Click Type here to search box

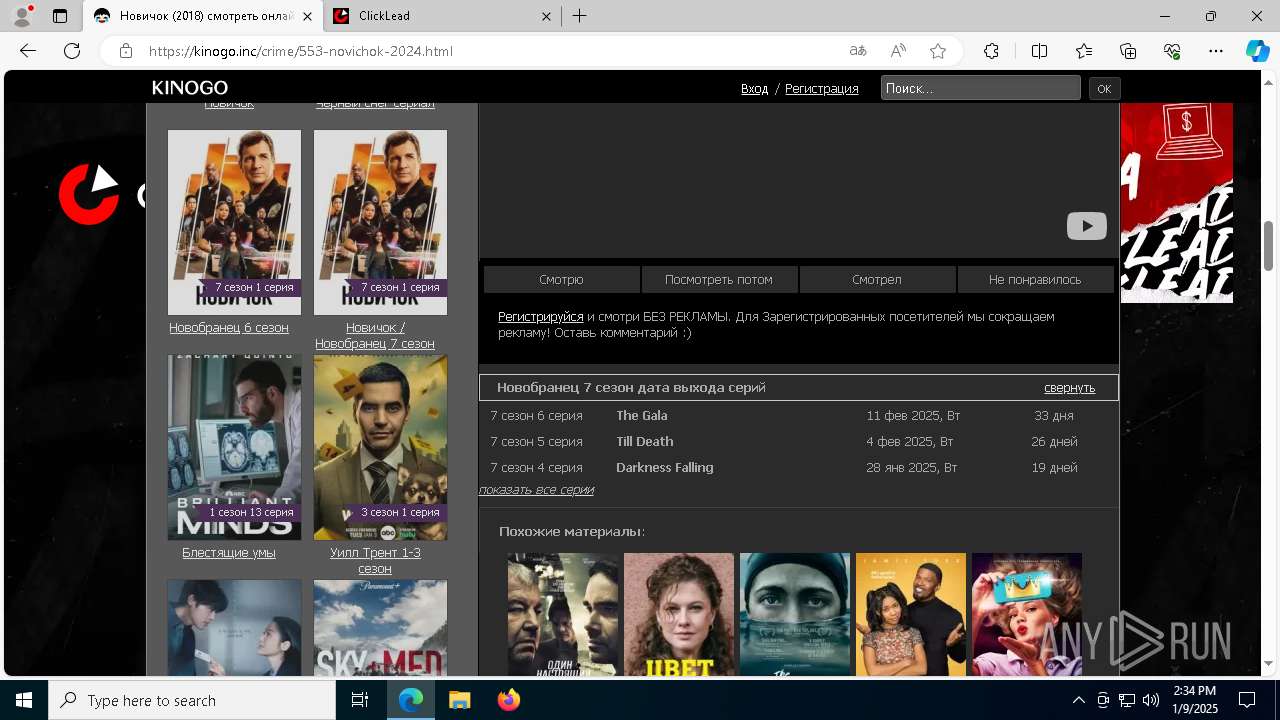click(192, 700)
